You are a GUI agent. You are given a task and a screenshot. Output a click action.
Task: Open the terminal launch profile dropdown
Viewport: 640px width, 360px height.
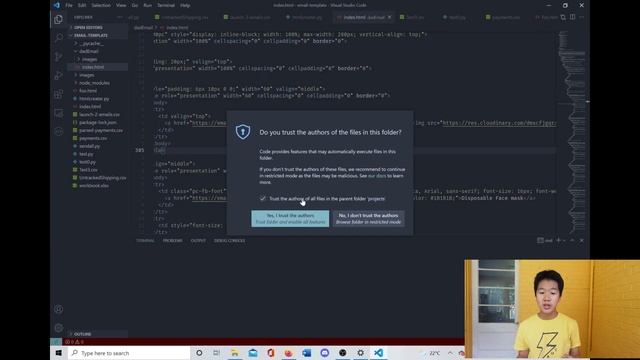pos(564,240)
